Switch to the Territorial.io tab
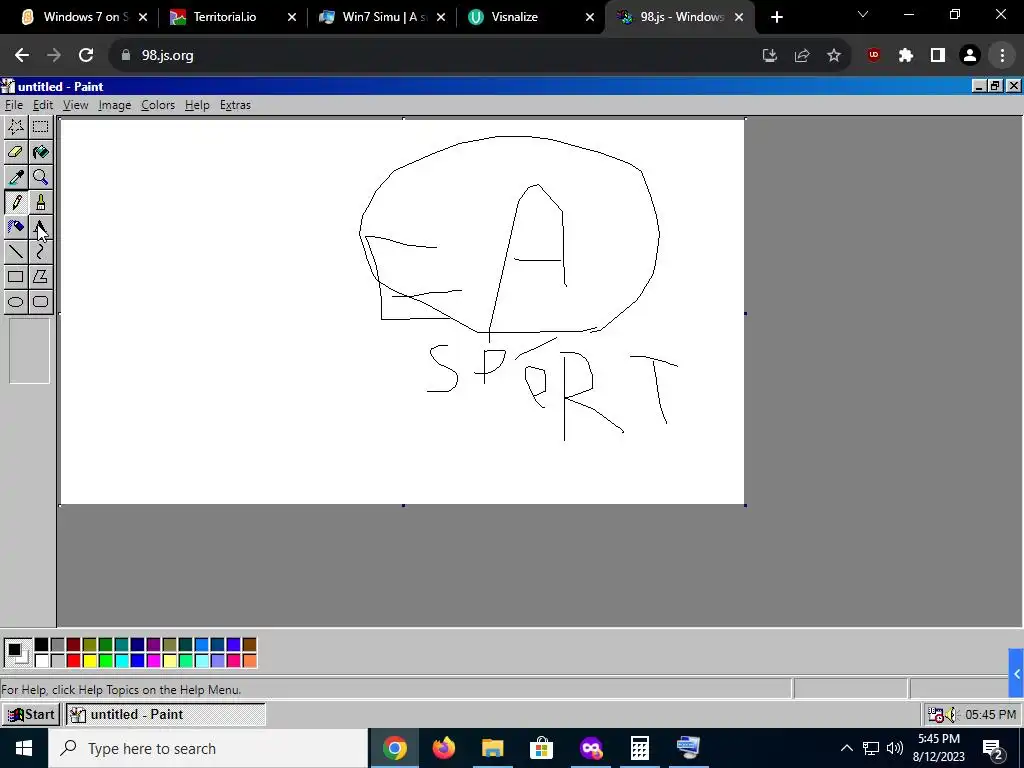1024x768 pixels. coord(225,17)
